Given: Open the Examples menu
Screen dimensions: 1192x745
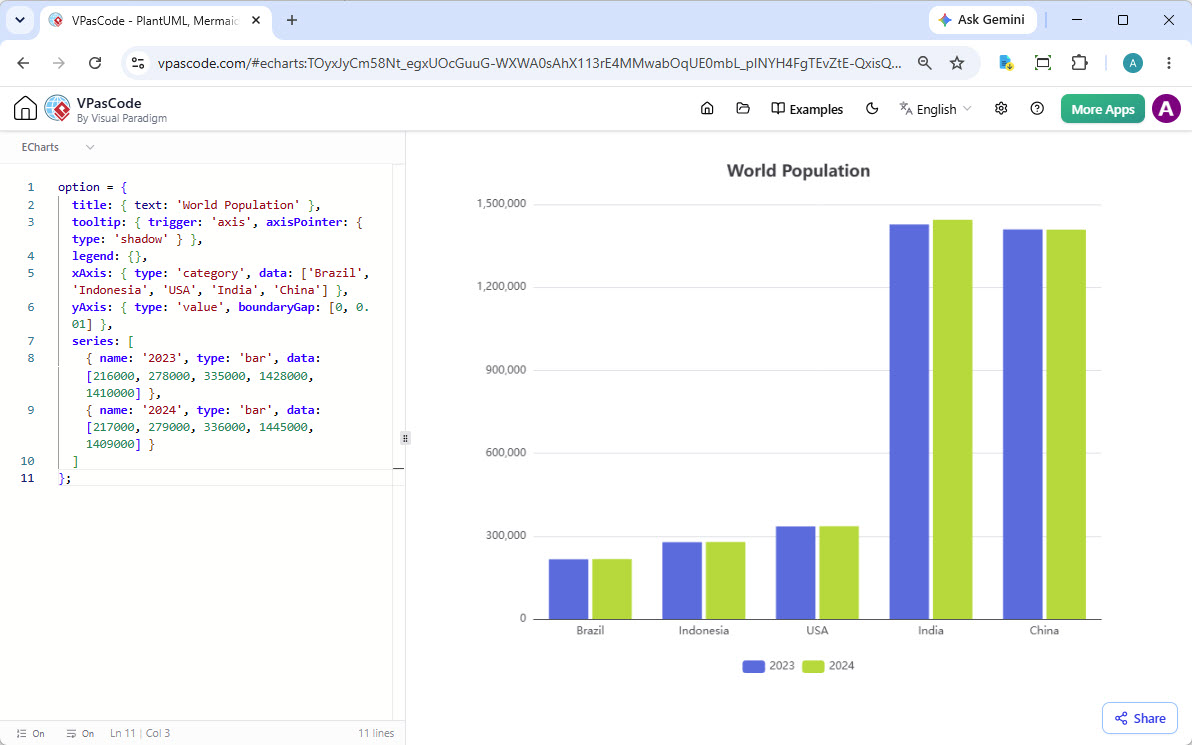Looking at the screenshot, I should [807, 109].
